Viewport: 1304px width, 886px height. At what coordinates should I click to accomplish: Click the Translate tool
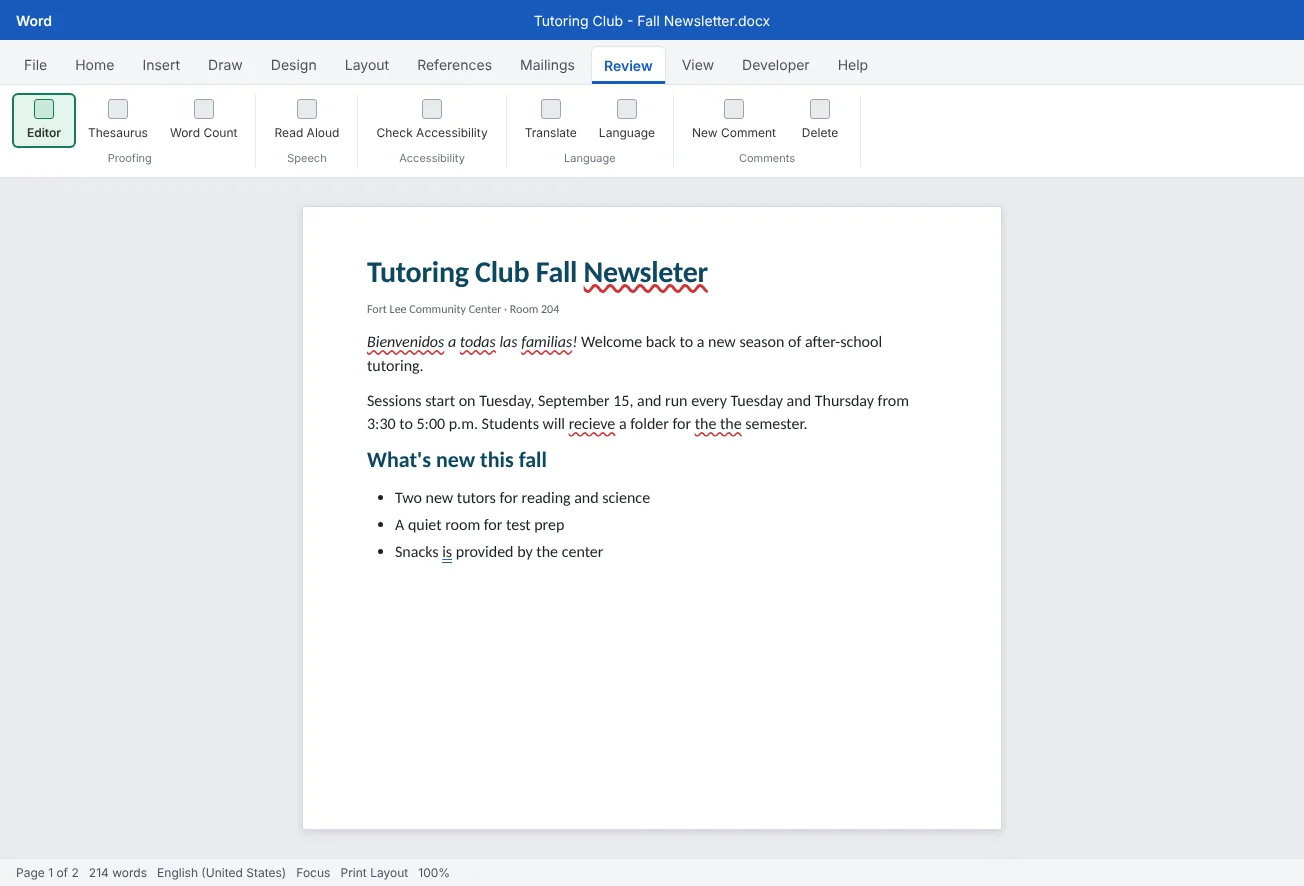551,120
